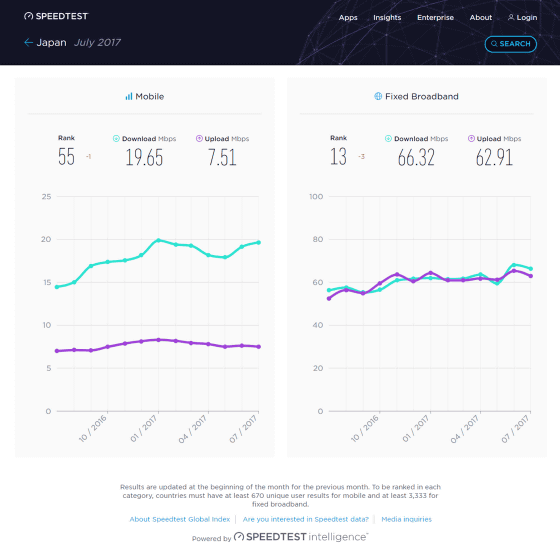Click the Login user icon
The width and height of the screenshot is (560, 546).
coord(511,17)
